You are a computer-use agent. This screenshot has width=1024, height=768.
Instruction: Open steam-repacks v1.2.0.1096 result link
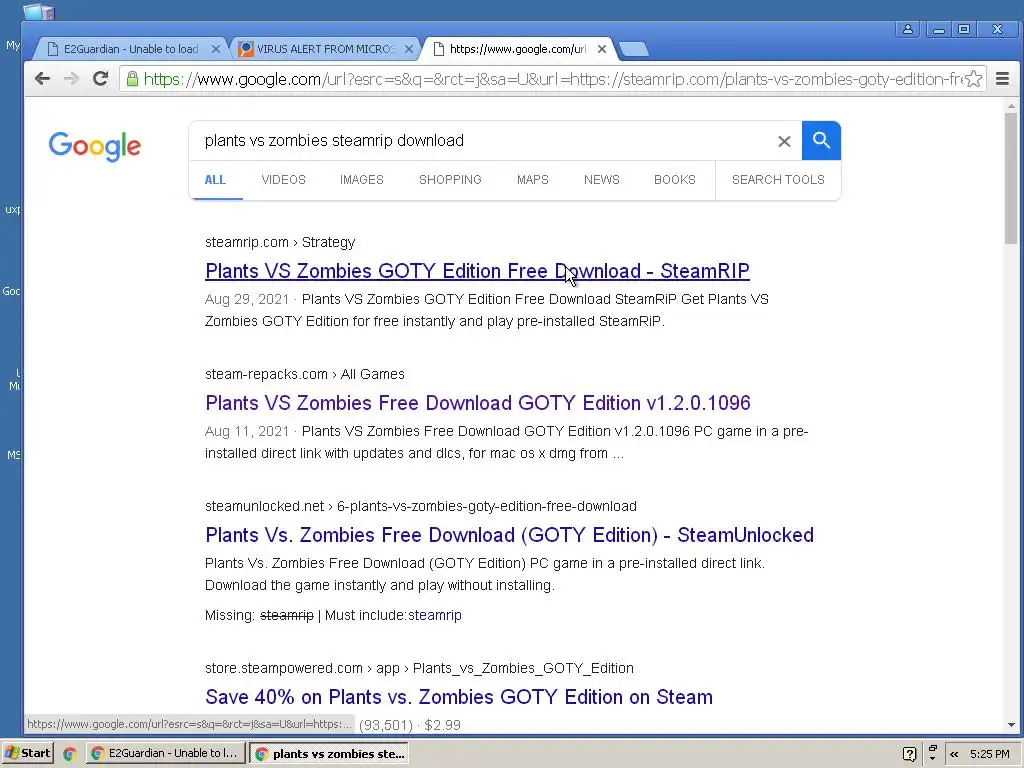[x=478, y=402]
